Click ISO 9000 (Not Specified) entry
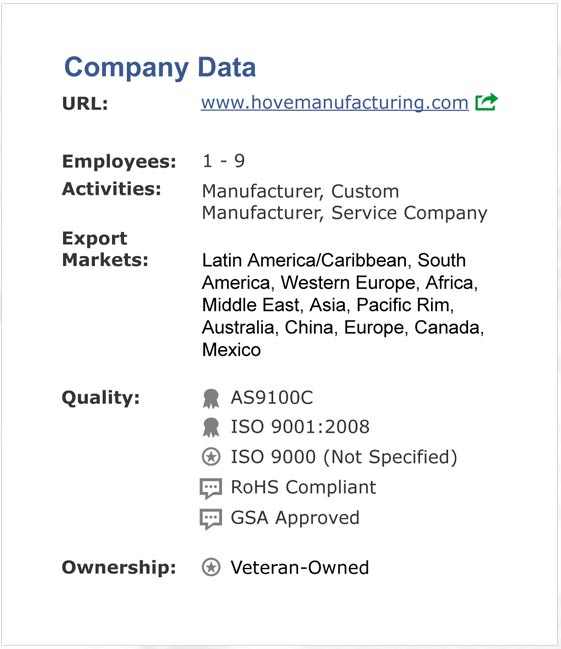This screenshot has height=649, width=561. [344, 457]
